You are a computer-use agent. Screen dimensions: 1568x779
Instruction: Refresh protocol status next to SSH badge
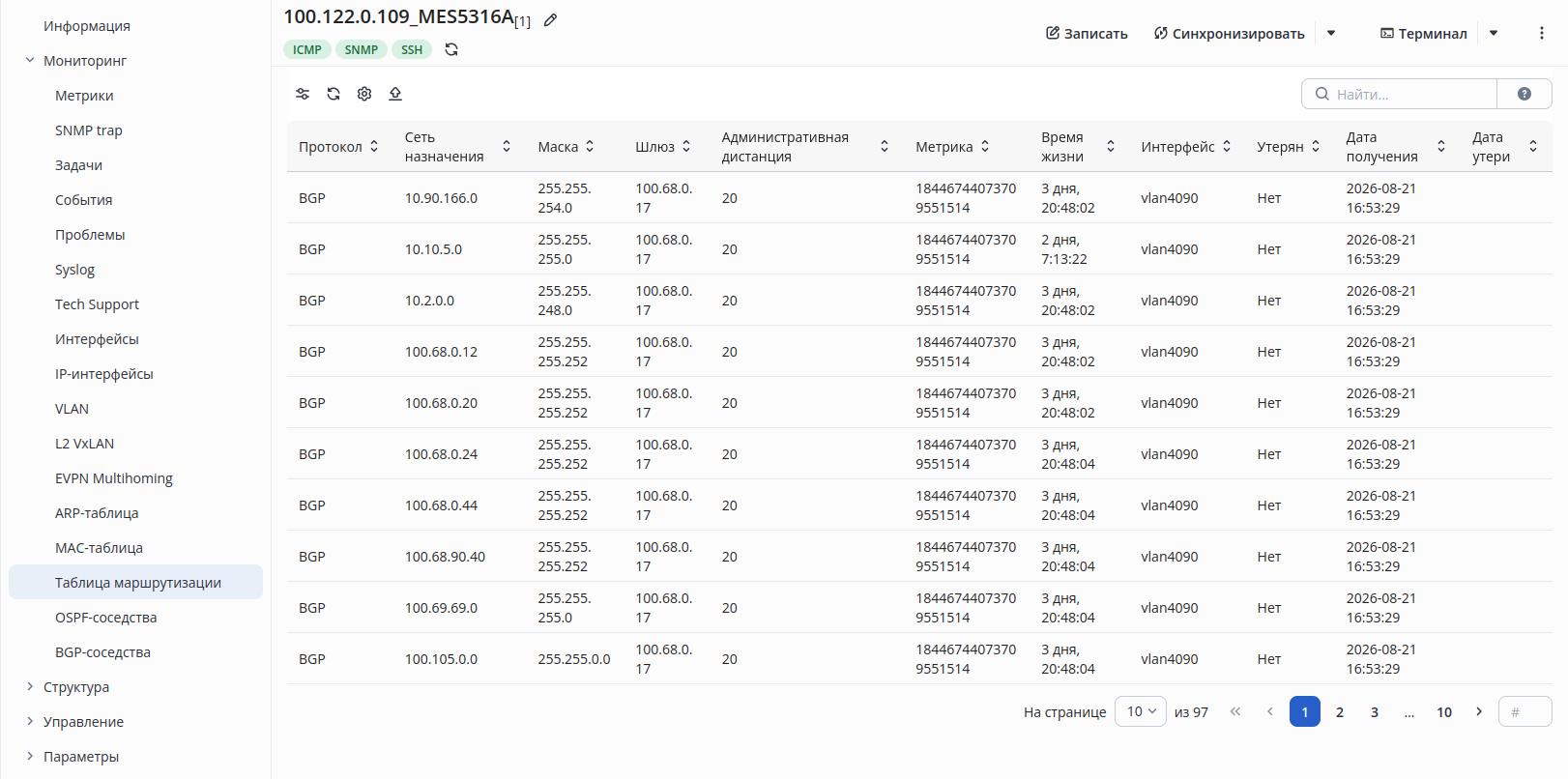click(x=451, y=49)
